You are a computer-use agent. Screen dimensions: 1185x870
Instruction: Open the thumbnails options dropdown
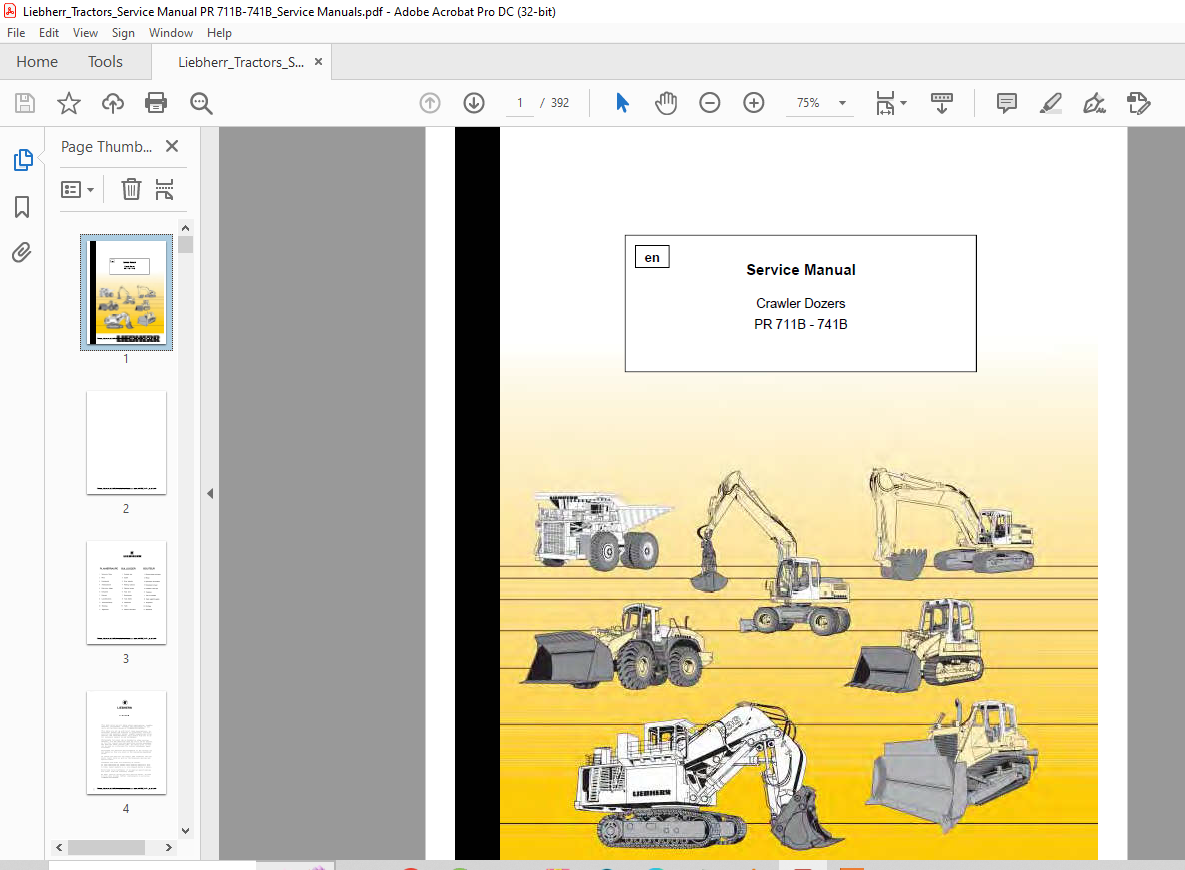pos(77,189)
